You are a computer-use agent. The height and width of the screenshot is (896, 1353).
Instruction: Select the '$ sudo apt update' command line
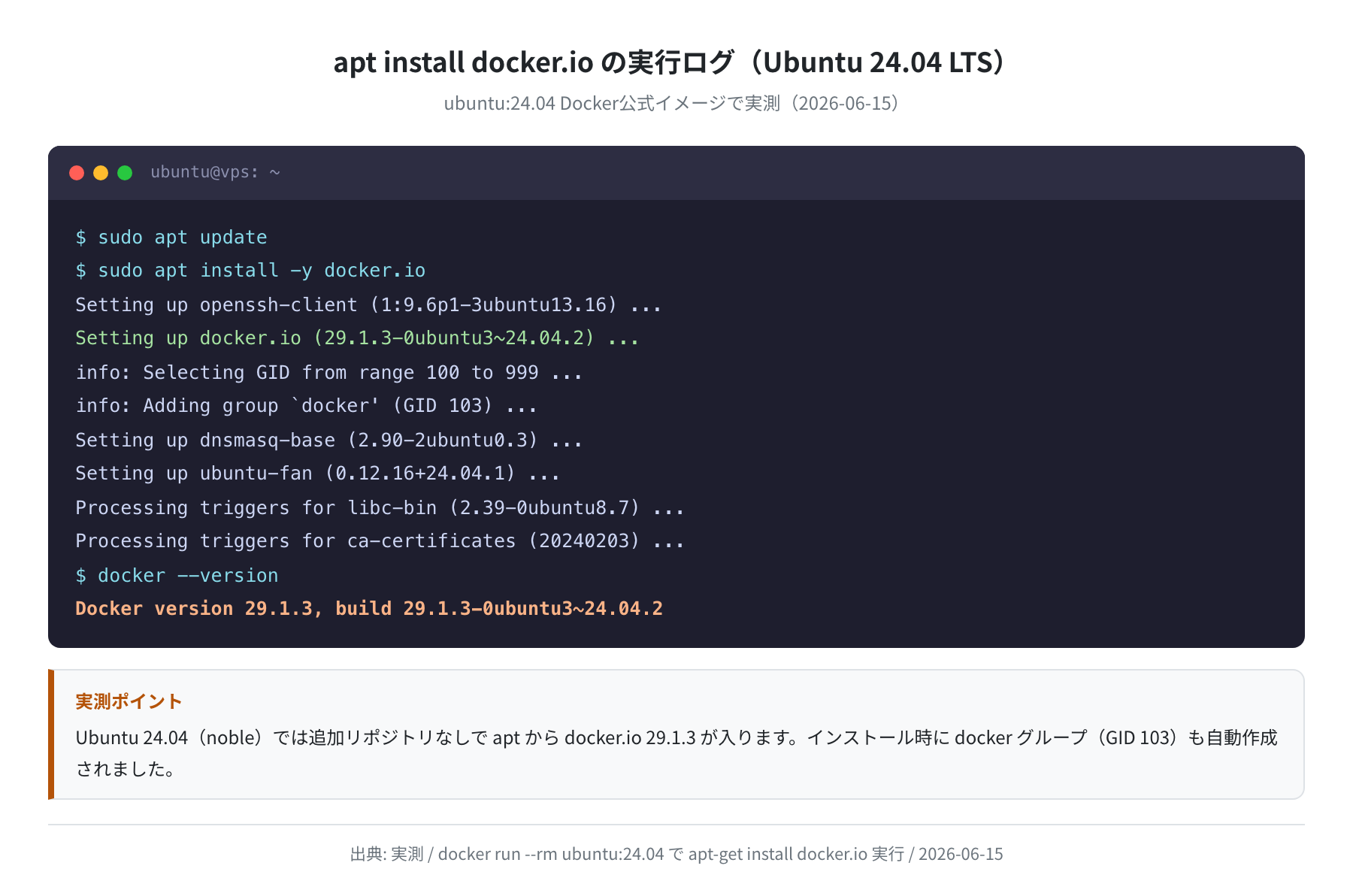tap(171, 238)
